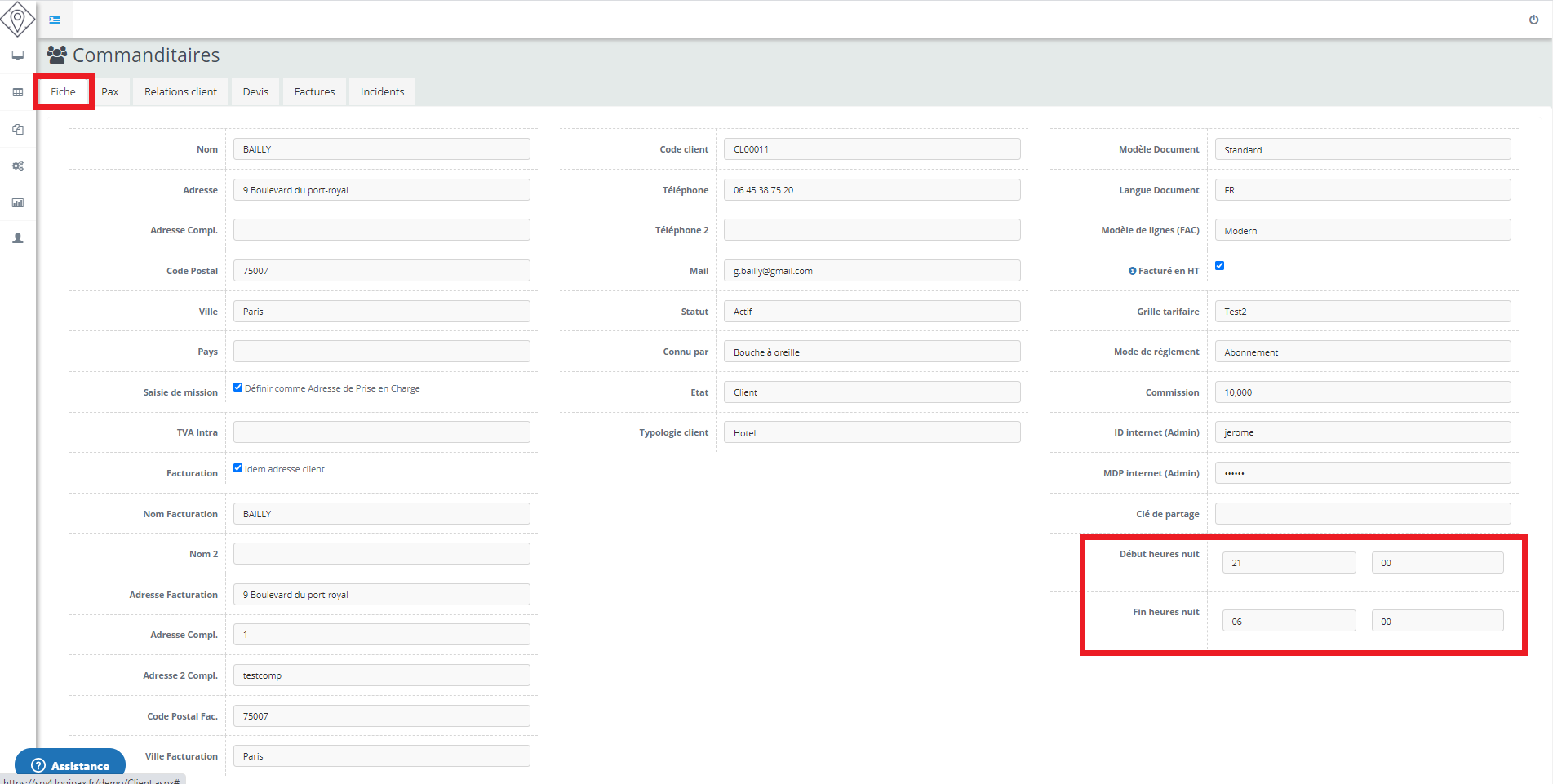
Task: Uncheck 'Définir comme Adresse de Prise en Charge'
Action: (x=237, y=388)
